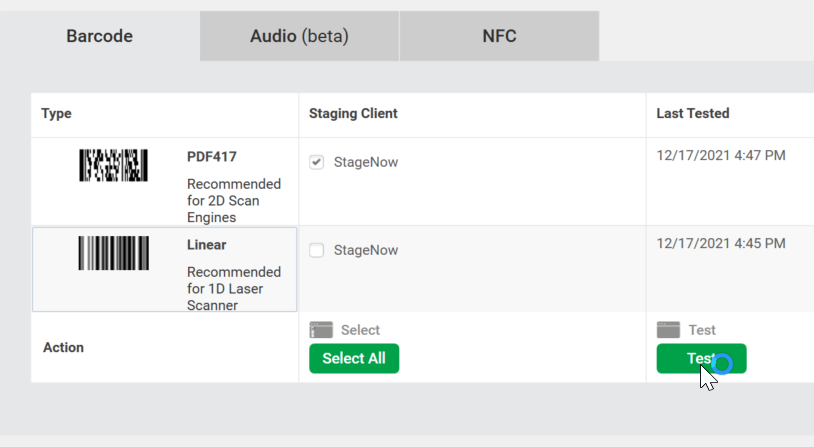Select the PDF417 type name
Image resolution: width=814 pixels, height=447 pixels.
(x=212, y=157)
